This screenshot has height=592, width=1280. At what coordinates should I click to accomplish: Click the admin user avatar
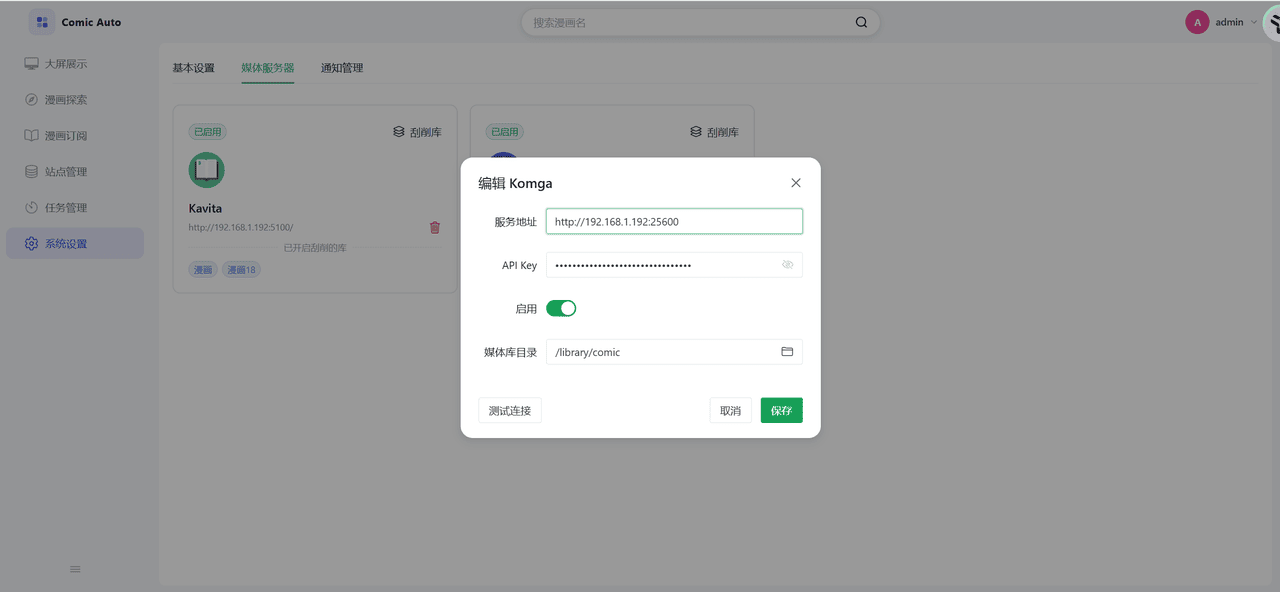point(1197,22)
